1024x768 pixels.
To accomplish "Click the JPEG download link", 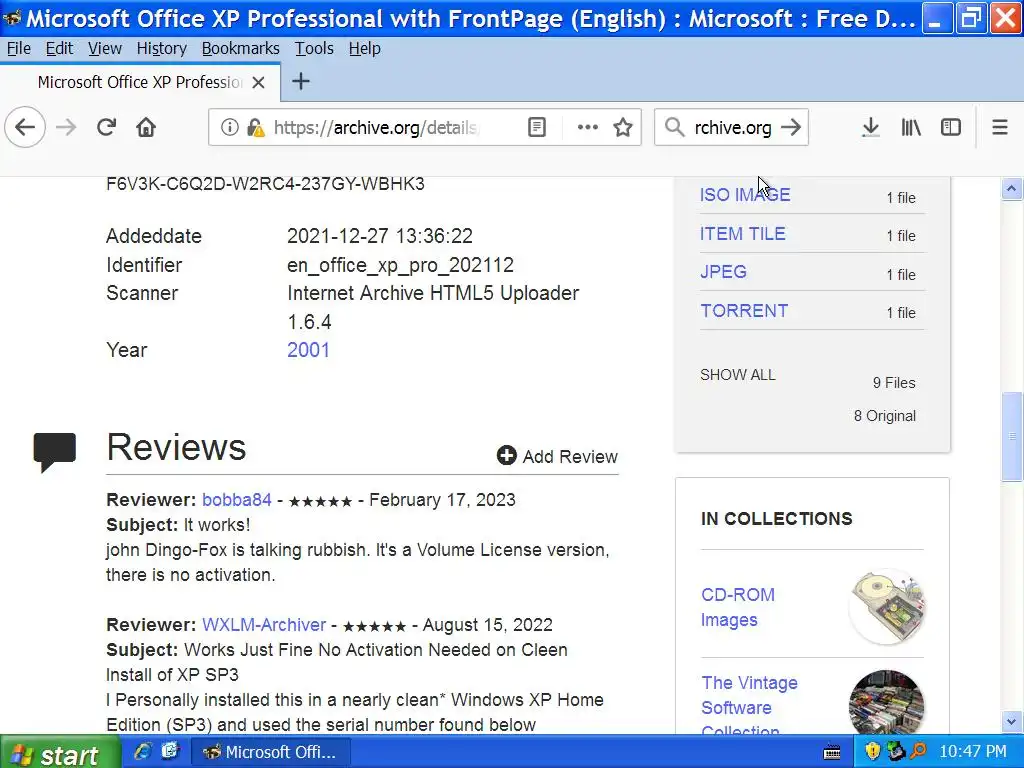I will click(x=723, y=272).
